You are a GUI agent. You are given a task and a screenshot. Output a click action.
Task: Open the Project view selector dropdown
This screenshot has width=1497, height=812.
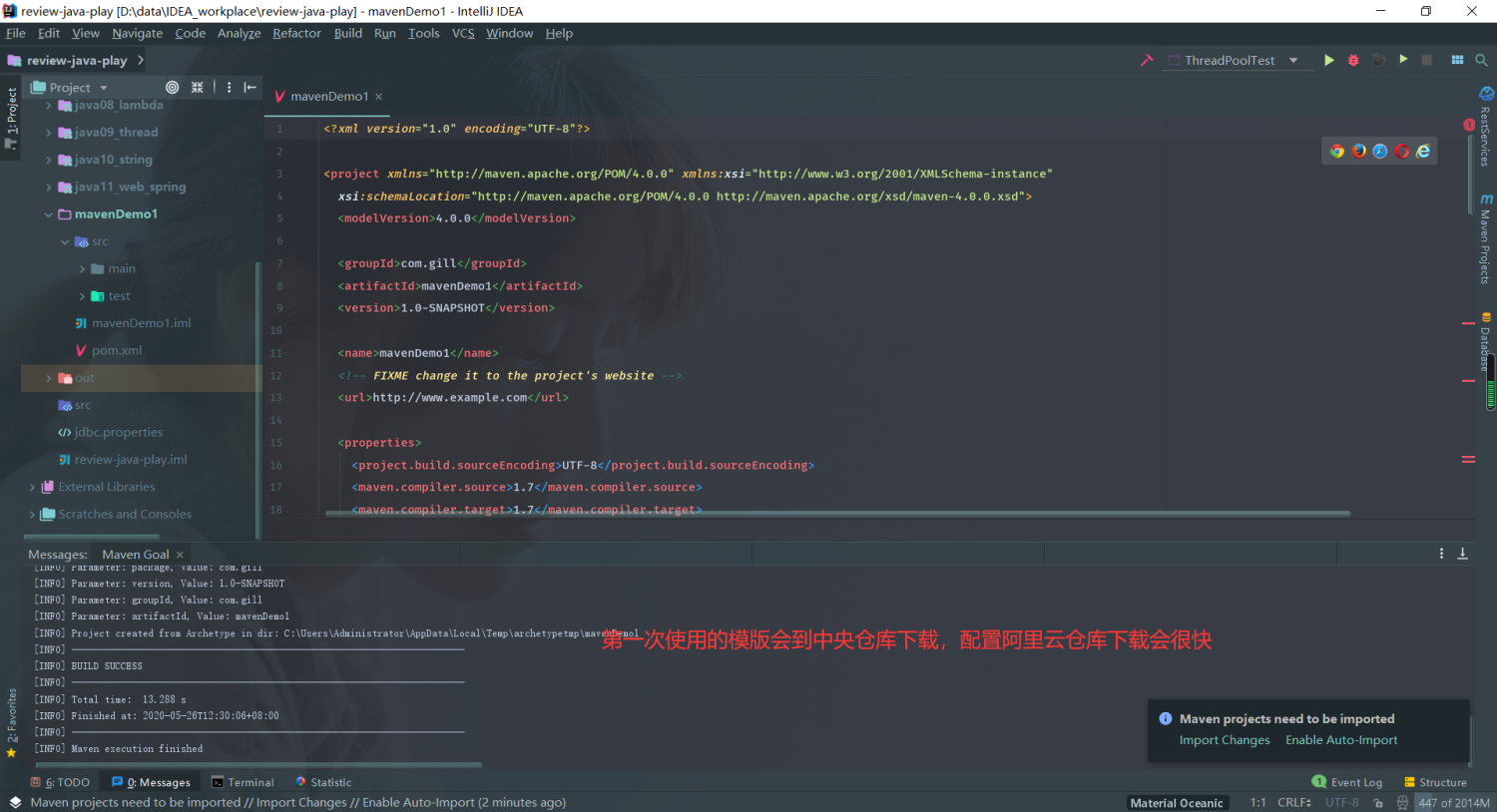[x=69, y=87]
